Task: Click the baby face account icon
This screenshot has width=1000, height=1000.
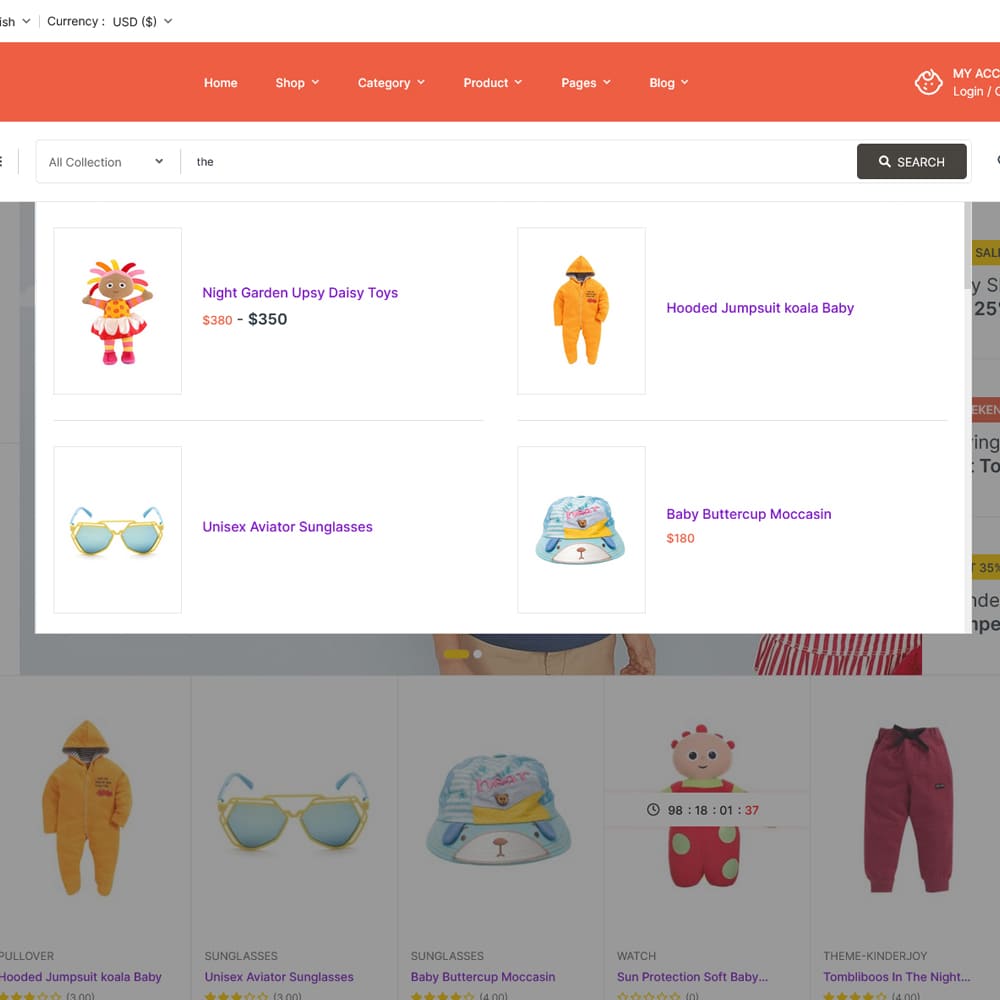Action: point(928,82)
